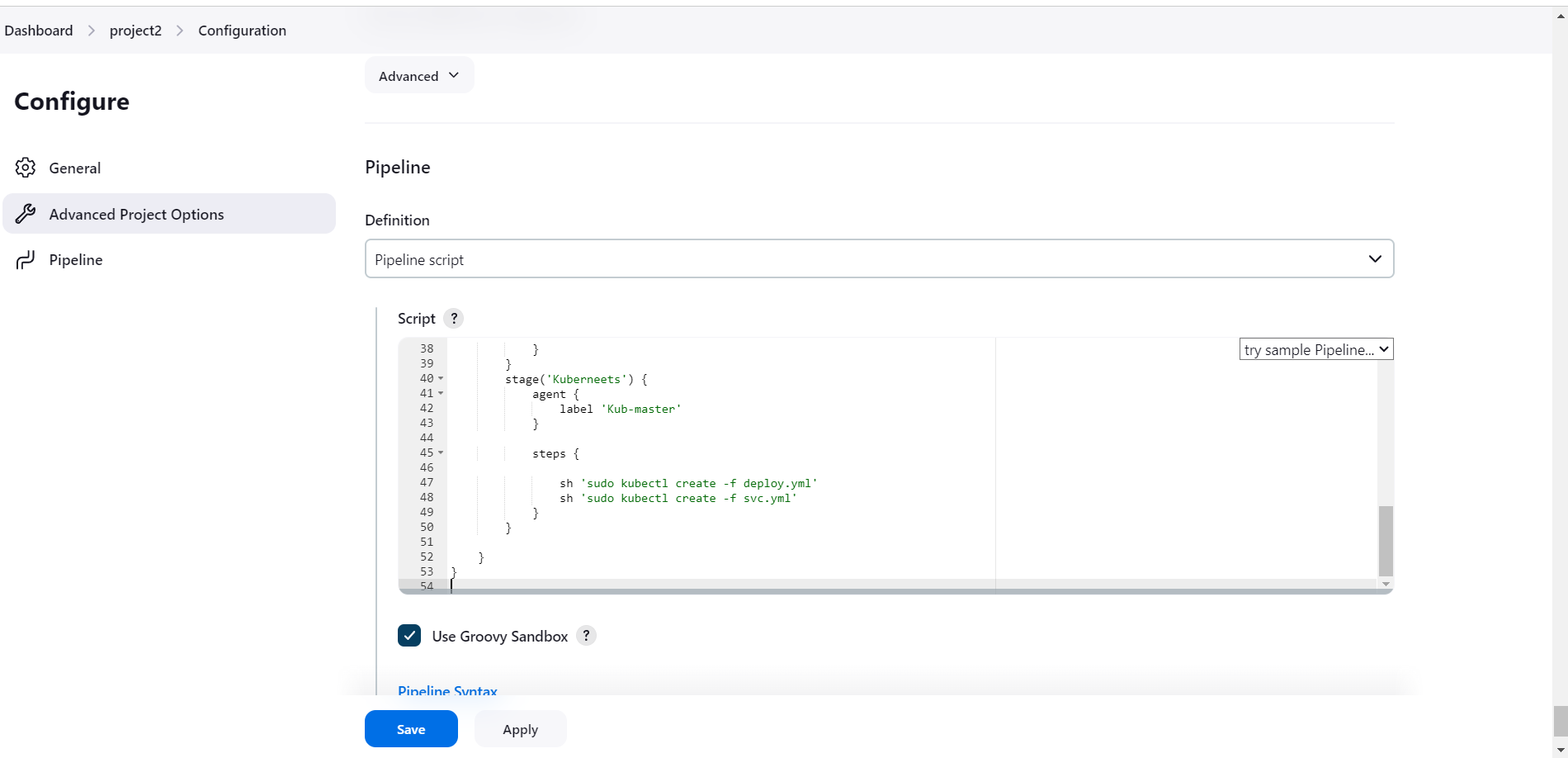Image resolution: width=1568 pixels, height=758 pixels.
Task: Open the Groovy Sandbox help icon
Action: point(586,636)
